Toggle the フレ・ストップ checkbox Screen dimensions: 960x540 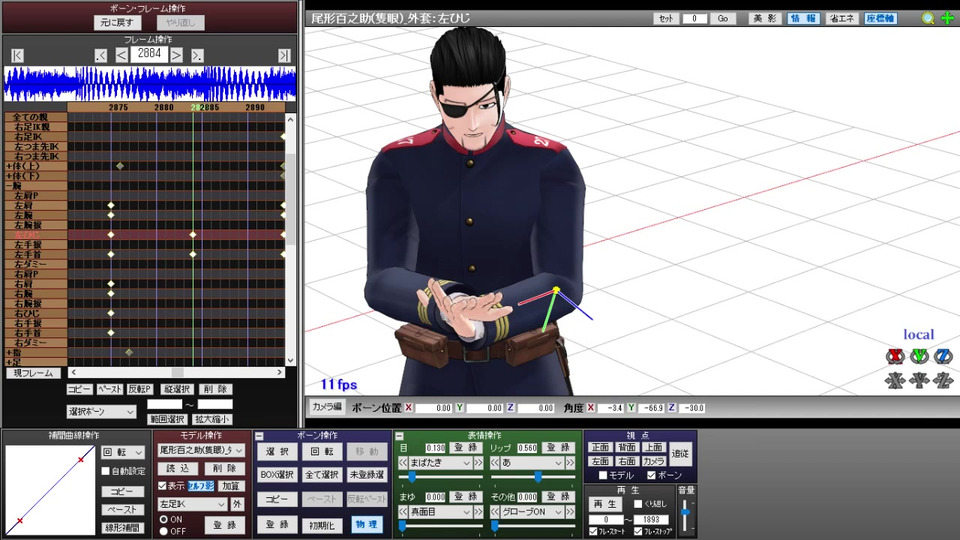coord(638,531)
